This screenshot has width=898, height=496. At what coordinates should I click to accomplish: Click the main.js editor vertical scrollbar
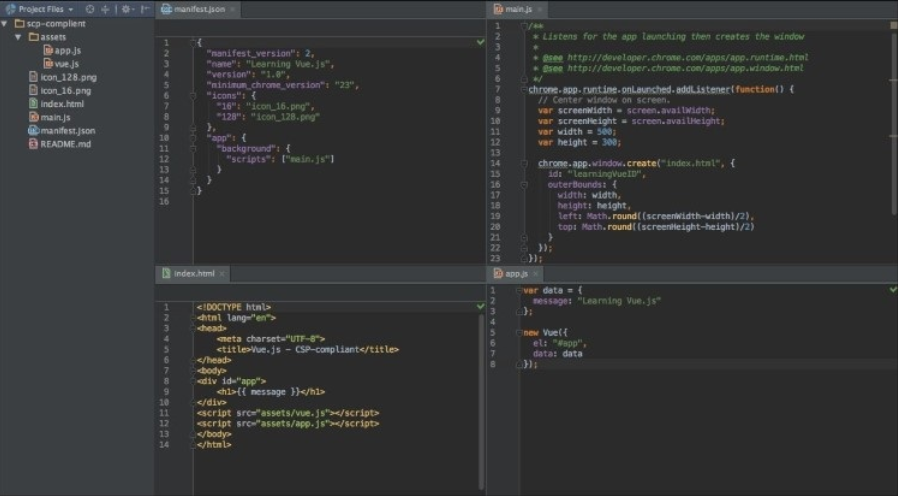(x=893, y=120)
